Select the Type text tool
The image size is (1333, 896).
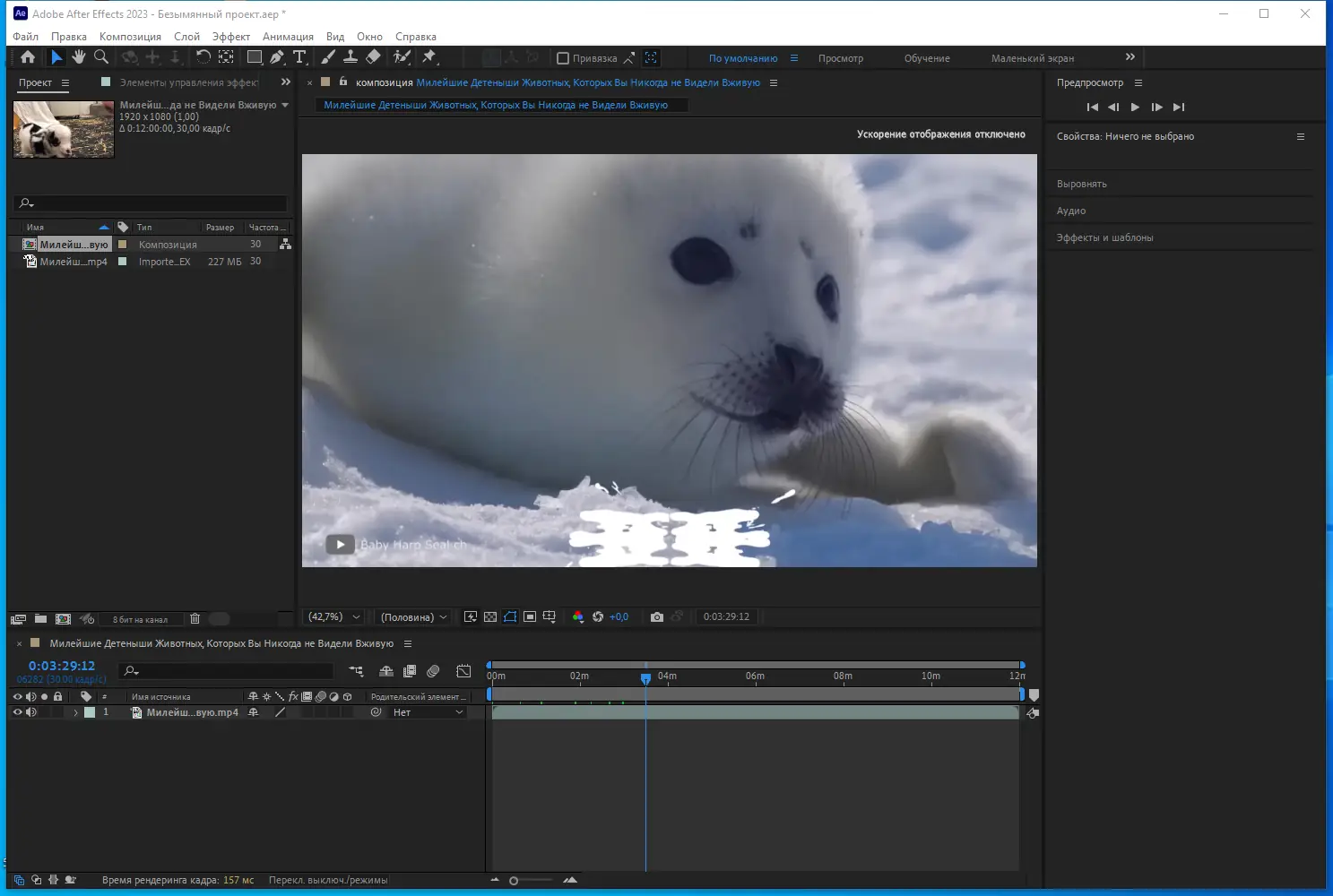299,57
